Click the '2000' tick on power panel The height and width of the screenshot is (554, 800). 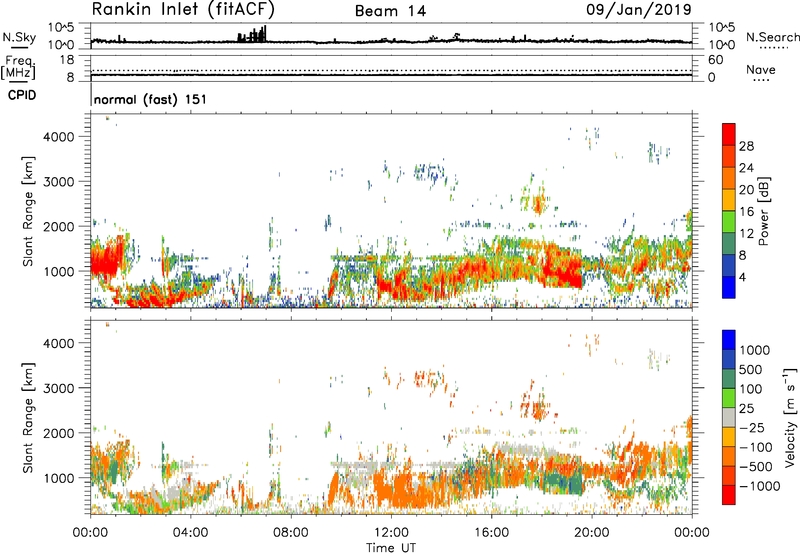pos(59,226)
